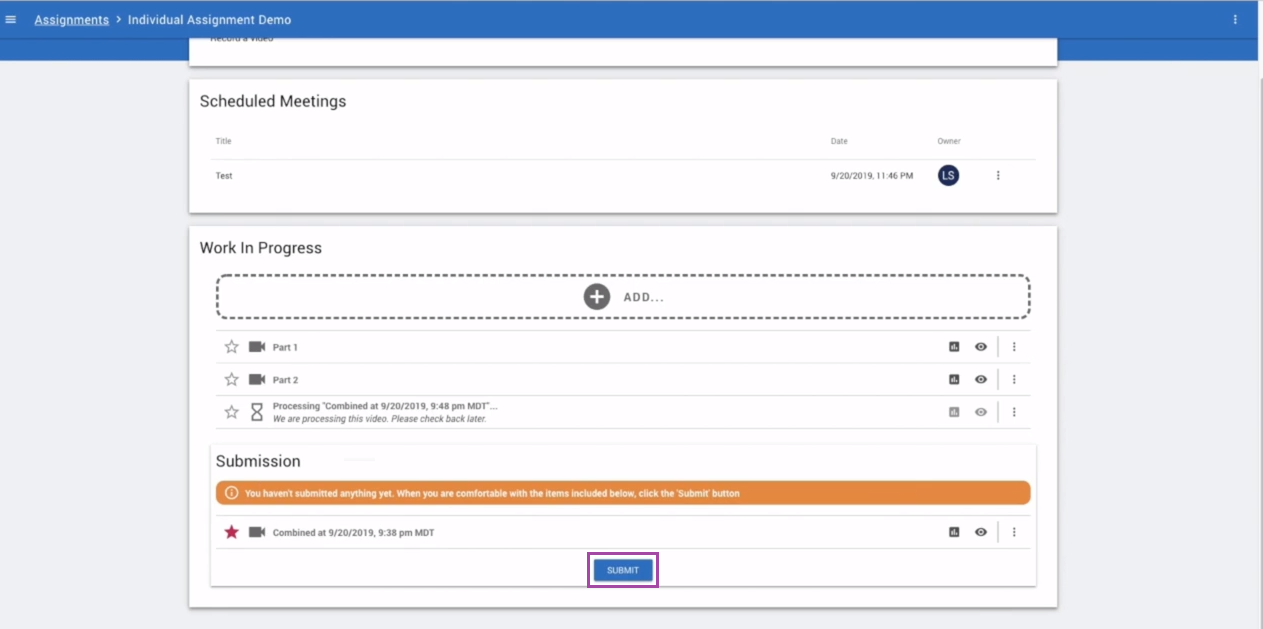Unstar the Combined 9:38 pm submission item
Image resolution: width=1263 pixels, height=629 pixels.
[x=232, y=532]
